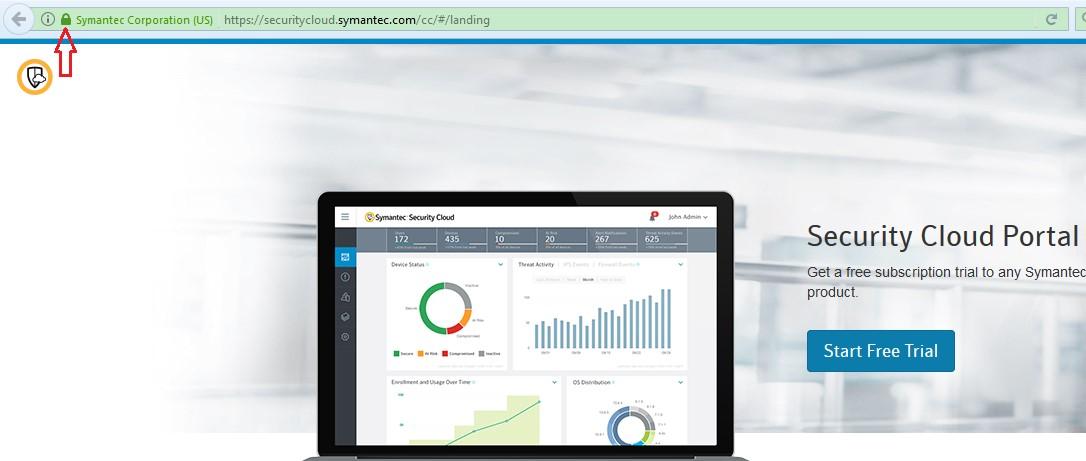This screenshot has height=461, width=1086.
Task: Expand the Threat Activity panel chevron
Action: pos(680,264)
